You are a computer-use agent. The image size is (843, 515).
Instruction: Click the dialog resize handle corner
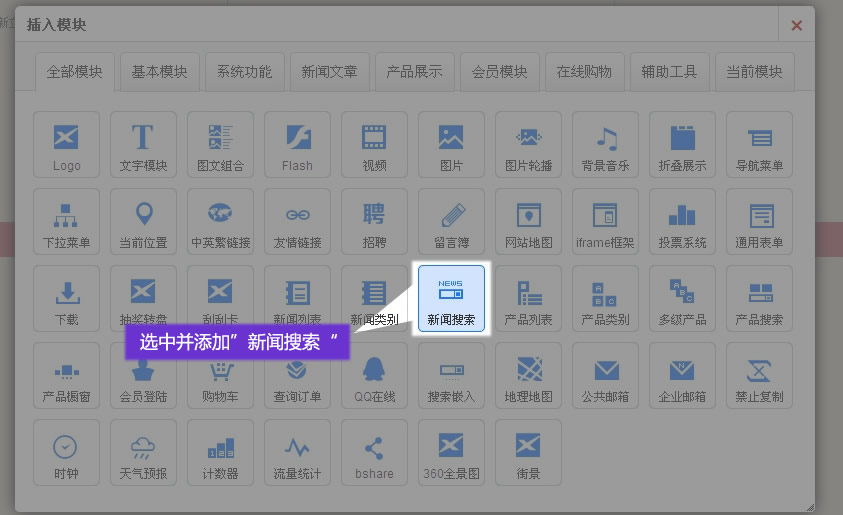point(809,506)
